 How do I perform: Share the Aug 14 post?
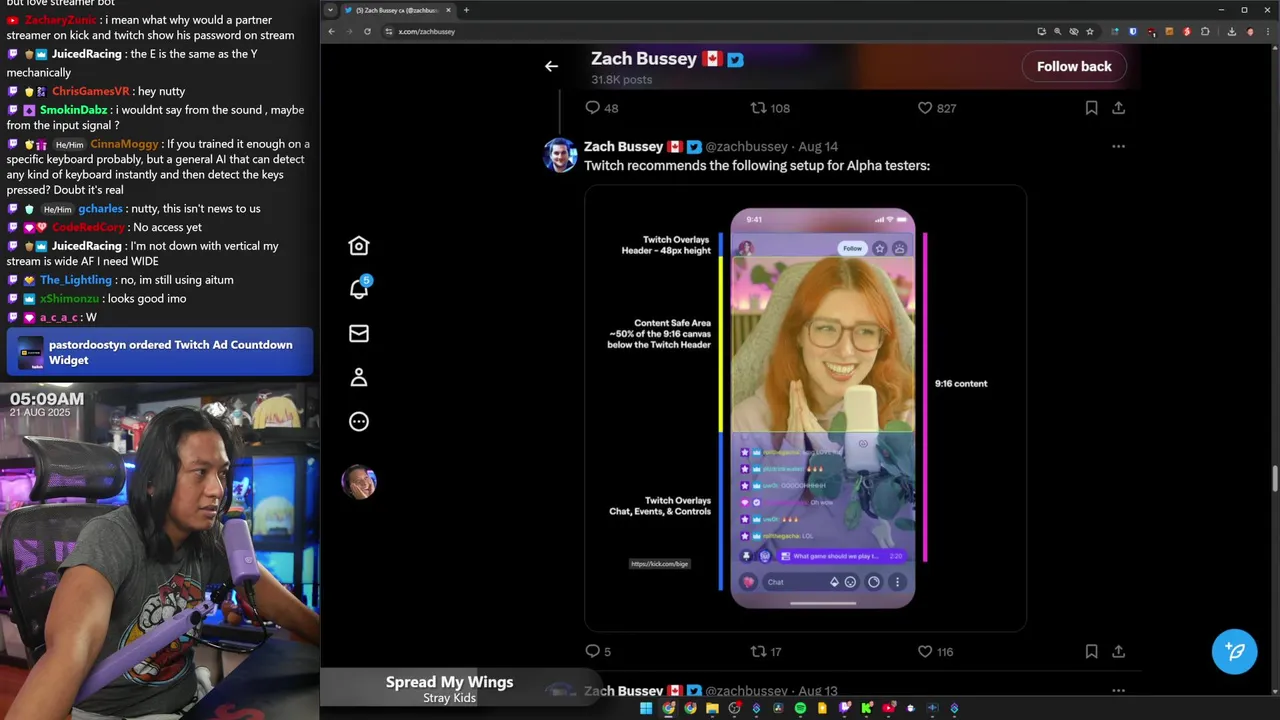1118,651
